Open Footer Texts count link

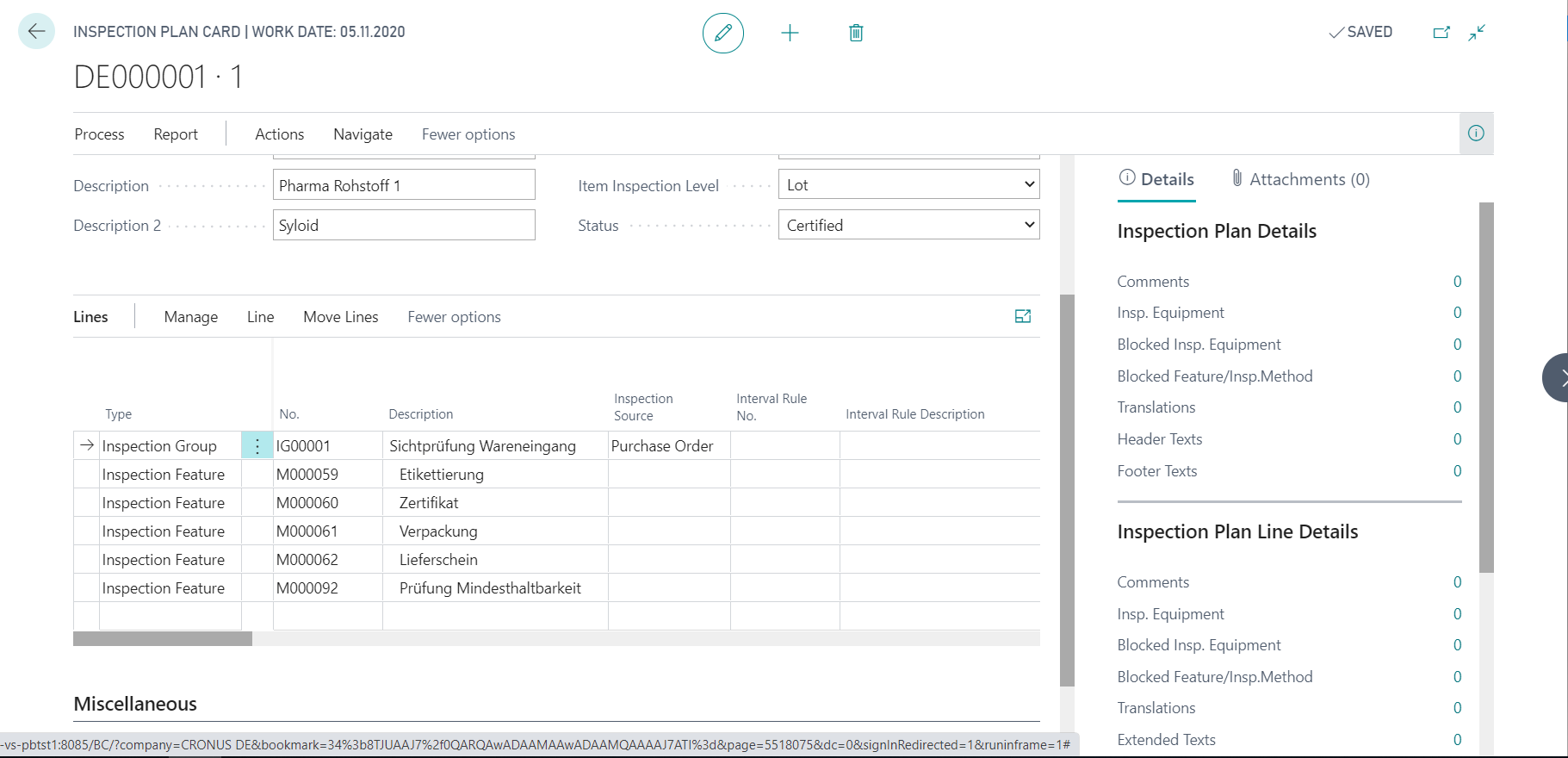pyautogui.click(x=1457, y=471)
